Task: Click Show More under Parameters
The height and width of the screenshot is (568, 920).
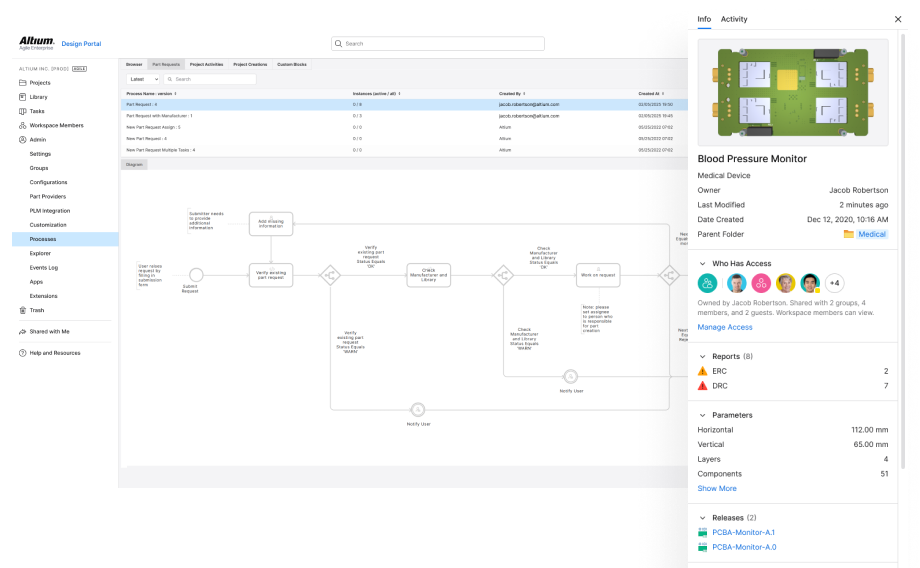Action: click(x=717, y=488)
